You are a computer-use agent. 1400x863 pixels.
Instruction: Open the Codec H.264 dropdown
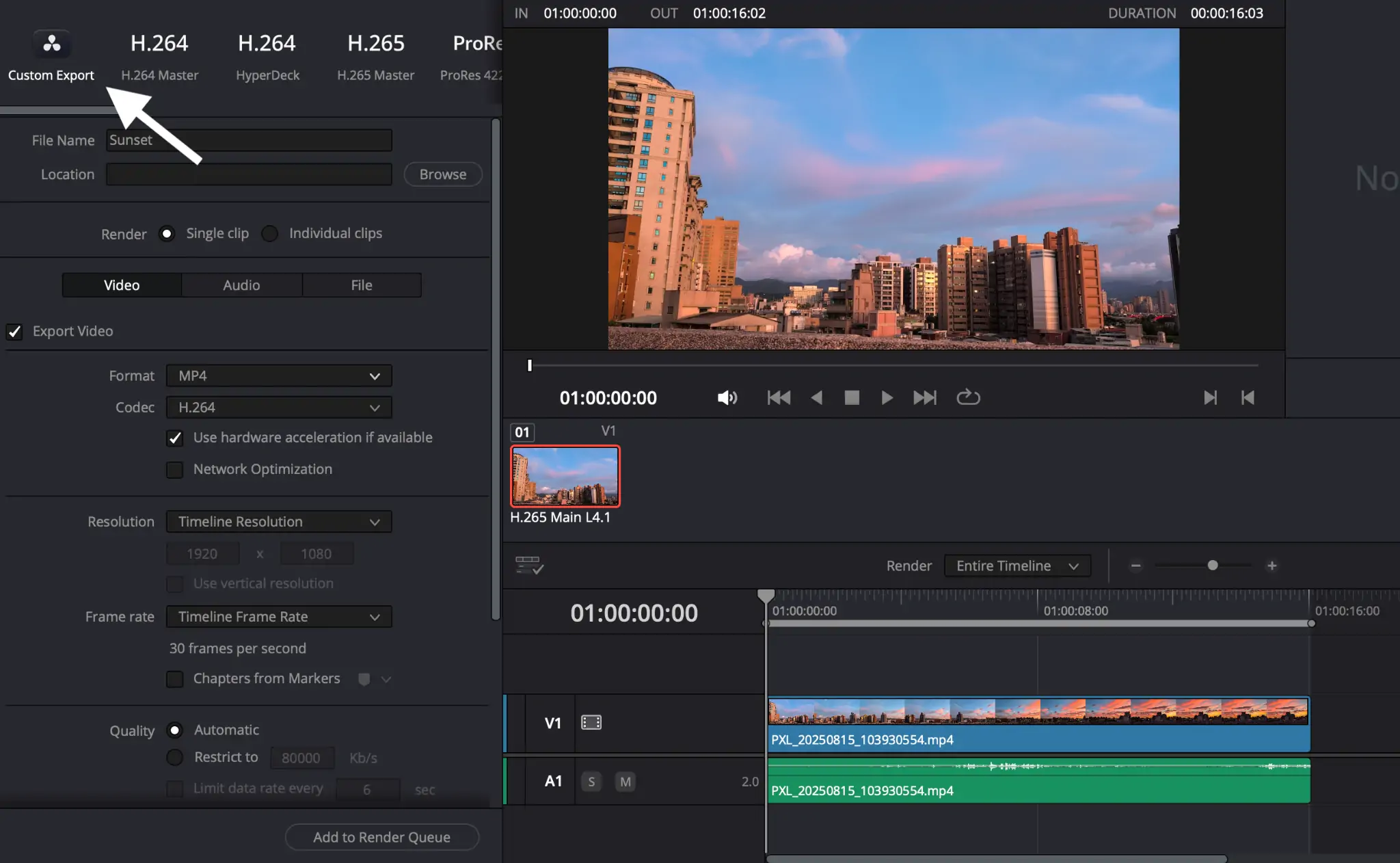coord(279,408)
